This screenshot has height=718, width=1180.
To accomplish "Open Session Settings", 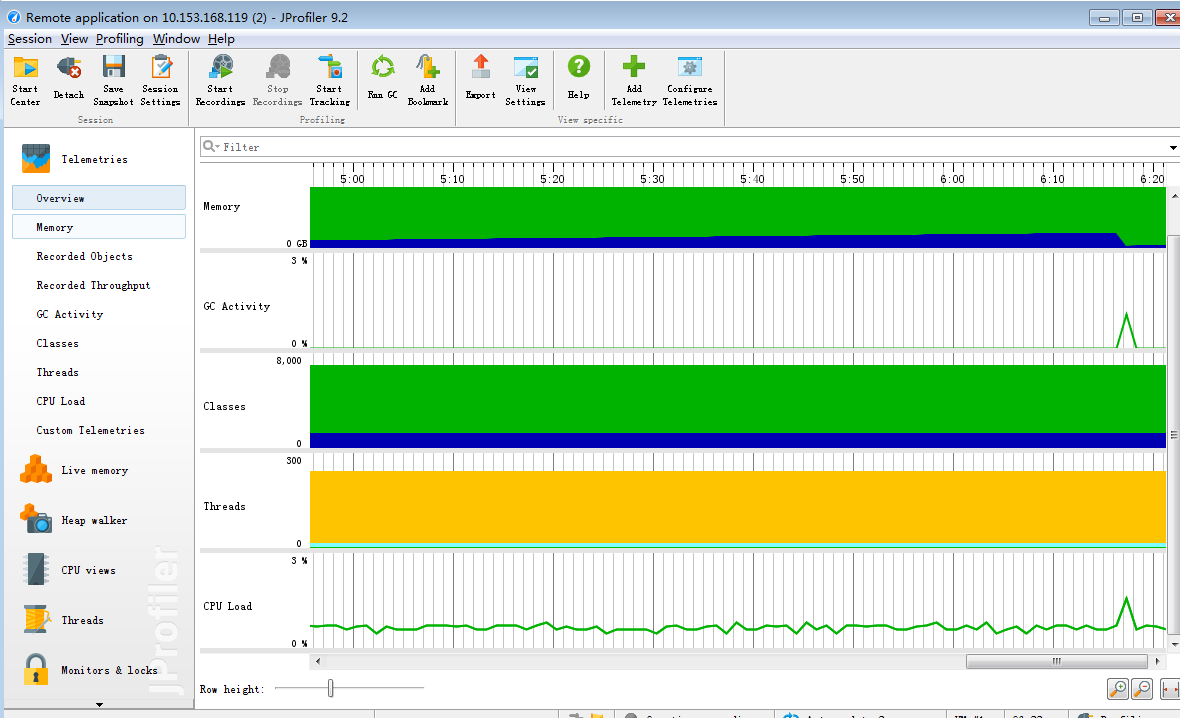I will 160,81.
